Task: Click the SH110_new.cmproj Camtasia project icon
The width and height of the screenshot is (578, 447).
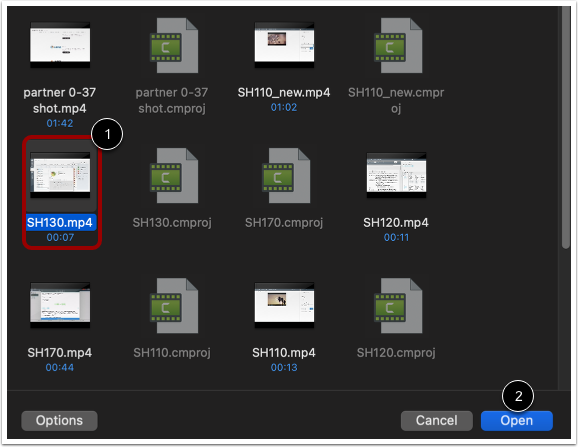Action: [x=398, y=45]
